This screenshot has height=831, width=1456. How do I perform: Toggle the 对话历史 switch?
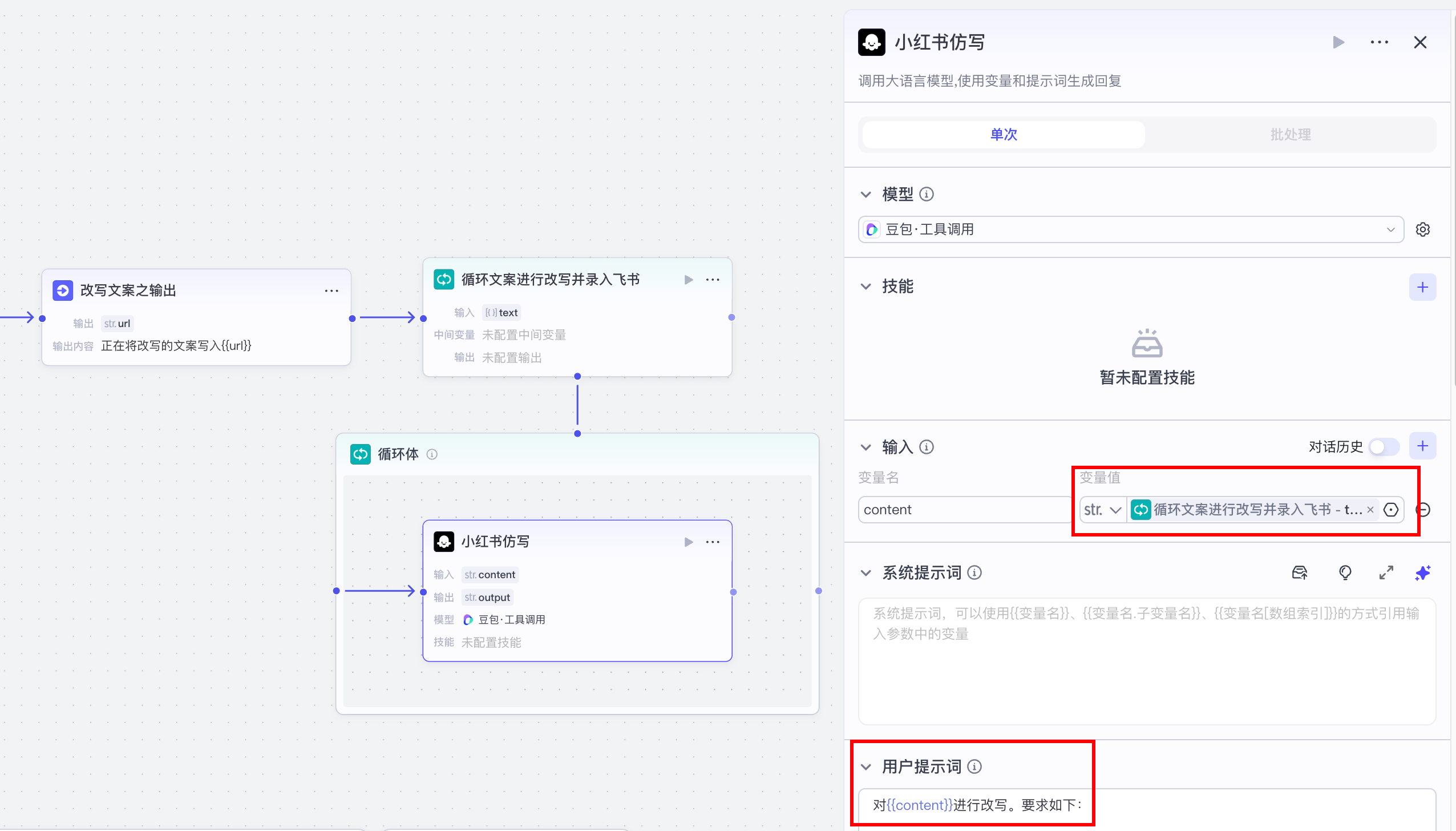[1384, 447]
